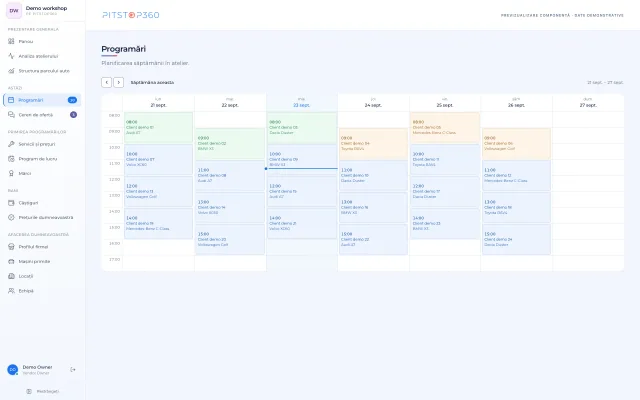Open 08:00 Dacia Duster appointment on 23 sept.
Image resolution: width=640 pixels, height=400 pixels.
[x=302, y=127]
